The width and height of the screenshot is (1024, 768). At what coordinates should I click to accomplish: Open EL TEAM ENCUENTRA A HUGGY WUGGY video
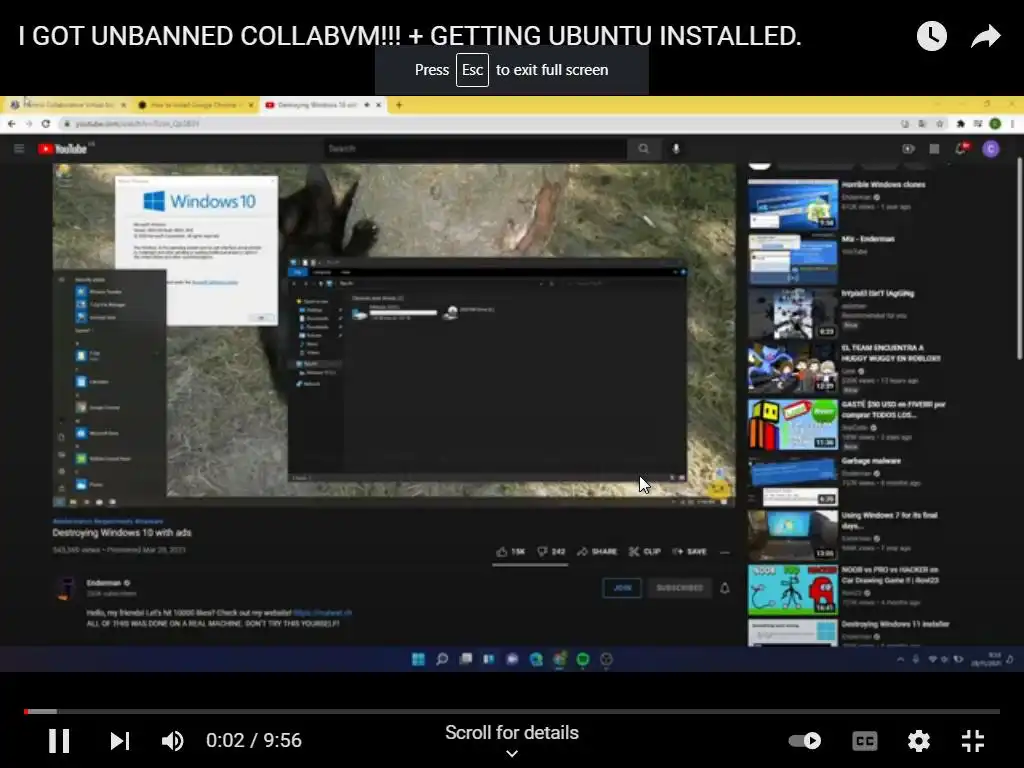[793, 368]
